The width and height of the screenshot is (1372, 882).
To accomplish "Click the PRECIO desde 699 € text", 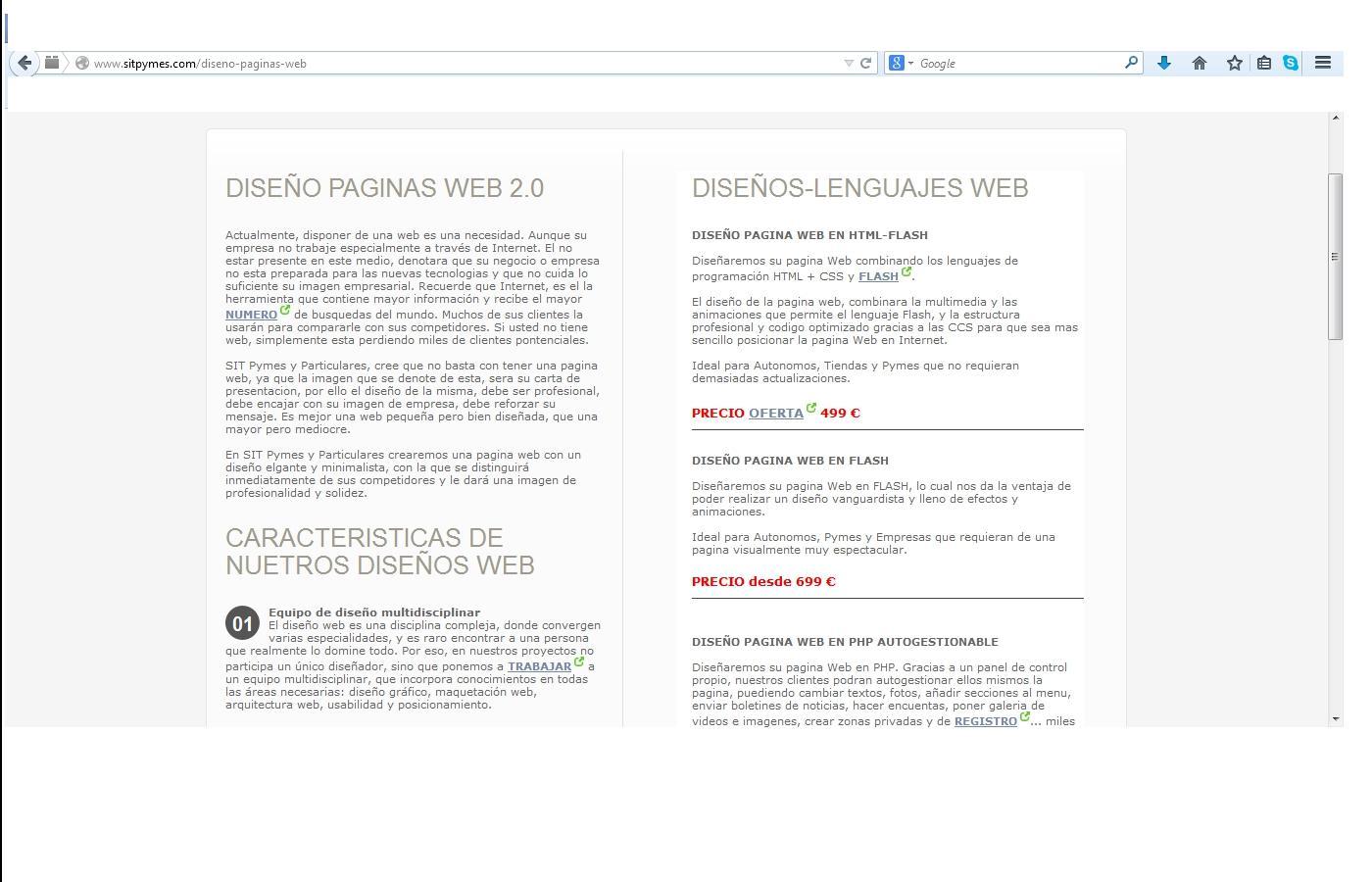I will (763, 582).
